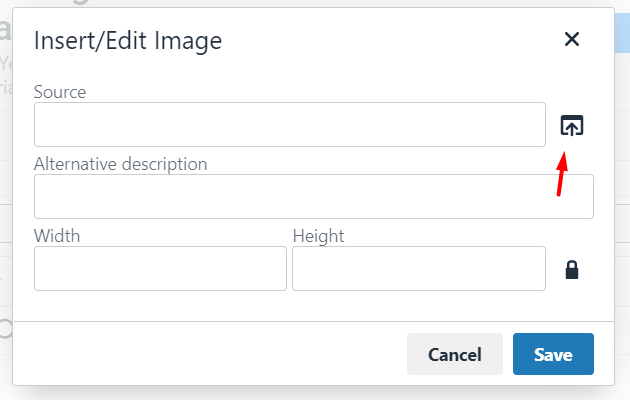Toggle the constrain proportions lock icon
The height and width of the screenshot is (400, 630).
pos(572,269)
